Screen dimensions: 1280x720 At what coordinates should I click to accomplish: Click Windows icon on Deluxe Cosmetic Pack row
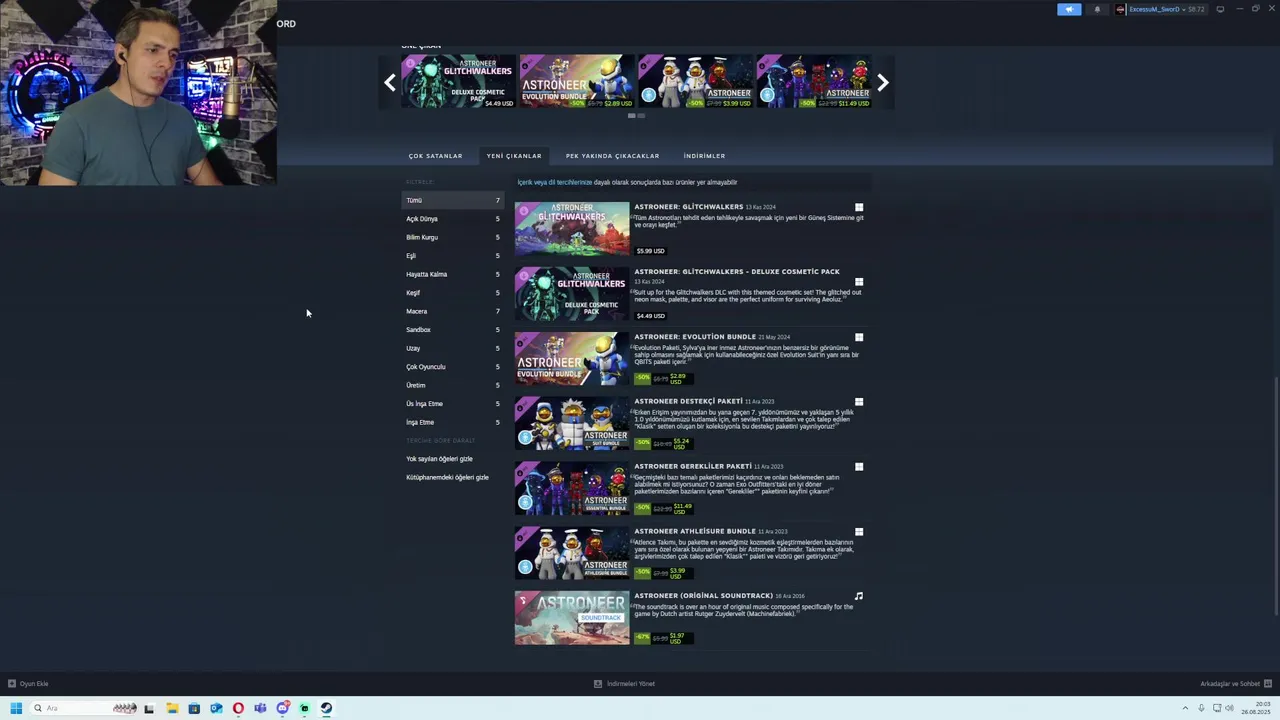pos(859,282)
